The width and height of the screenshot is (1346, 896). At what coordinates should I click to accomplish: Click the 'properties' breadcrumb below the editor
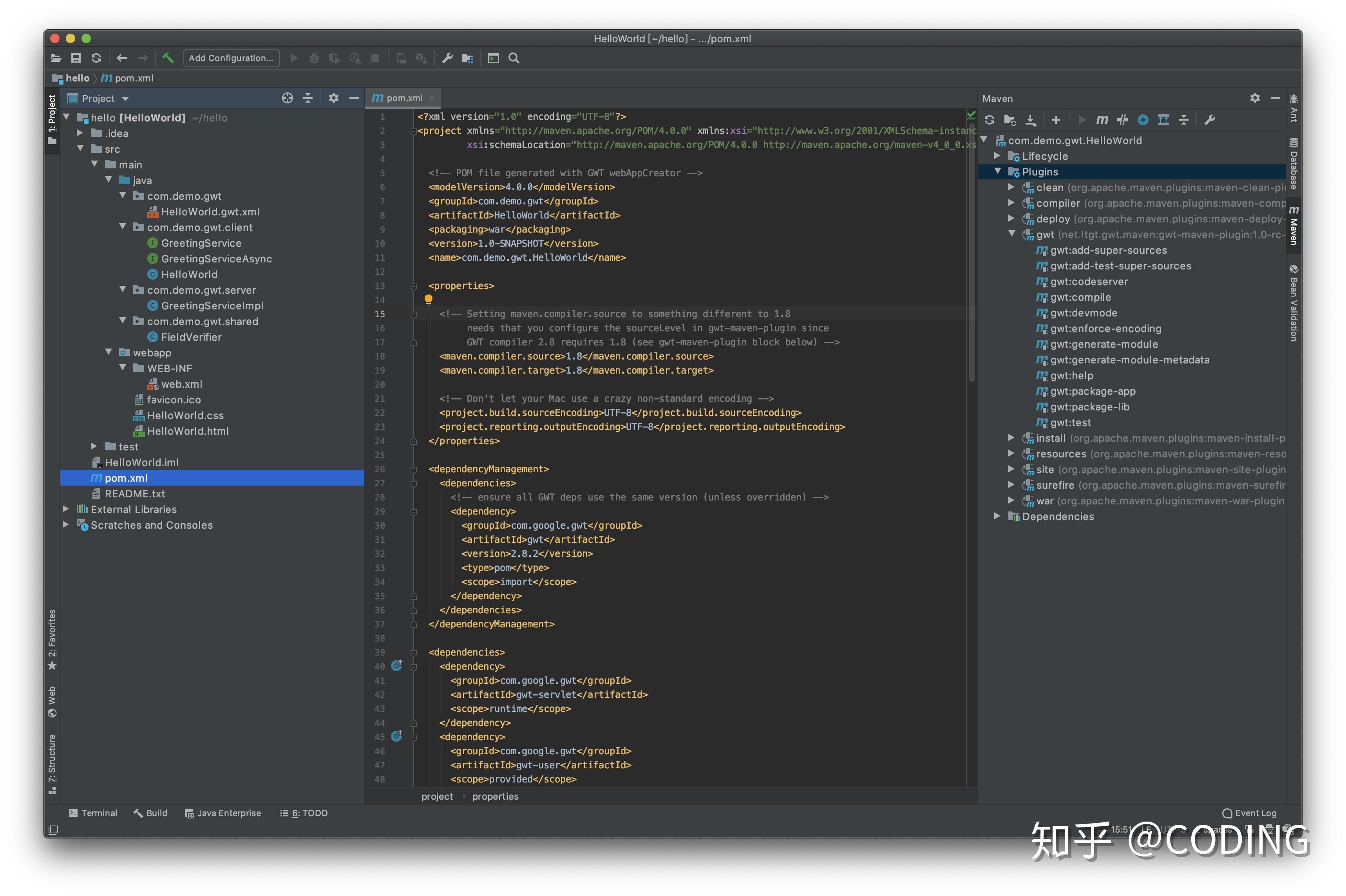[495, 796]
